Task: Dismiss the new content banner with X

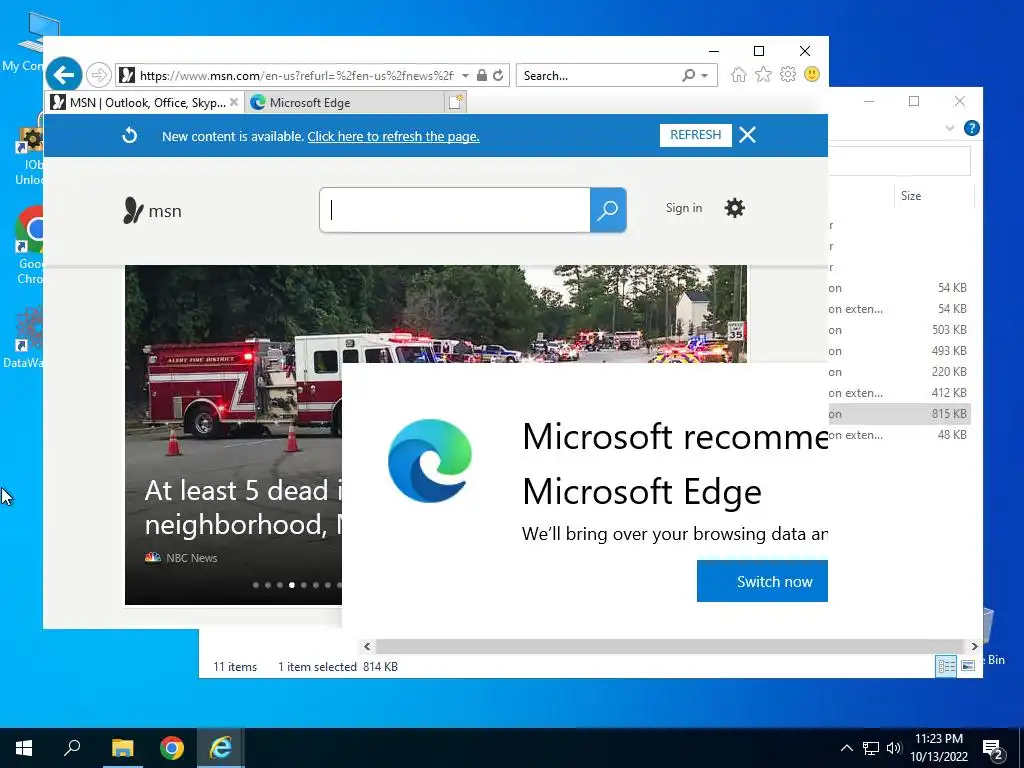Action: [747, 135]
